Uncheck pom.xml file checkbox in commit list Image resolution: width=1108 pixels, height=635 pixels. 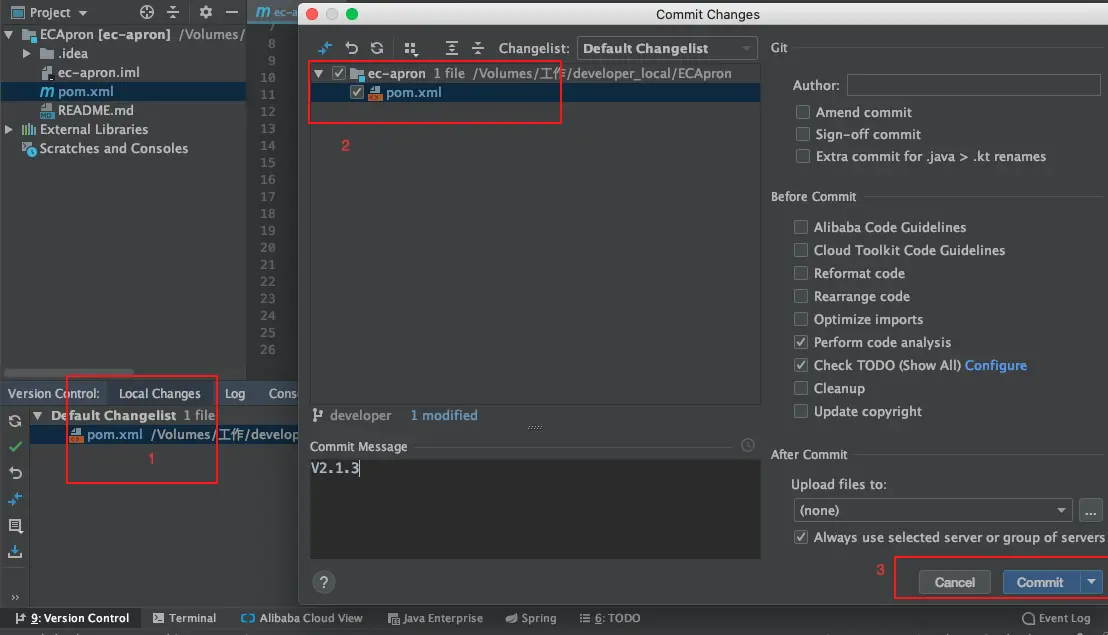[x=357, y=92]
